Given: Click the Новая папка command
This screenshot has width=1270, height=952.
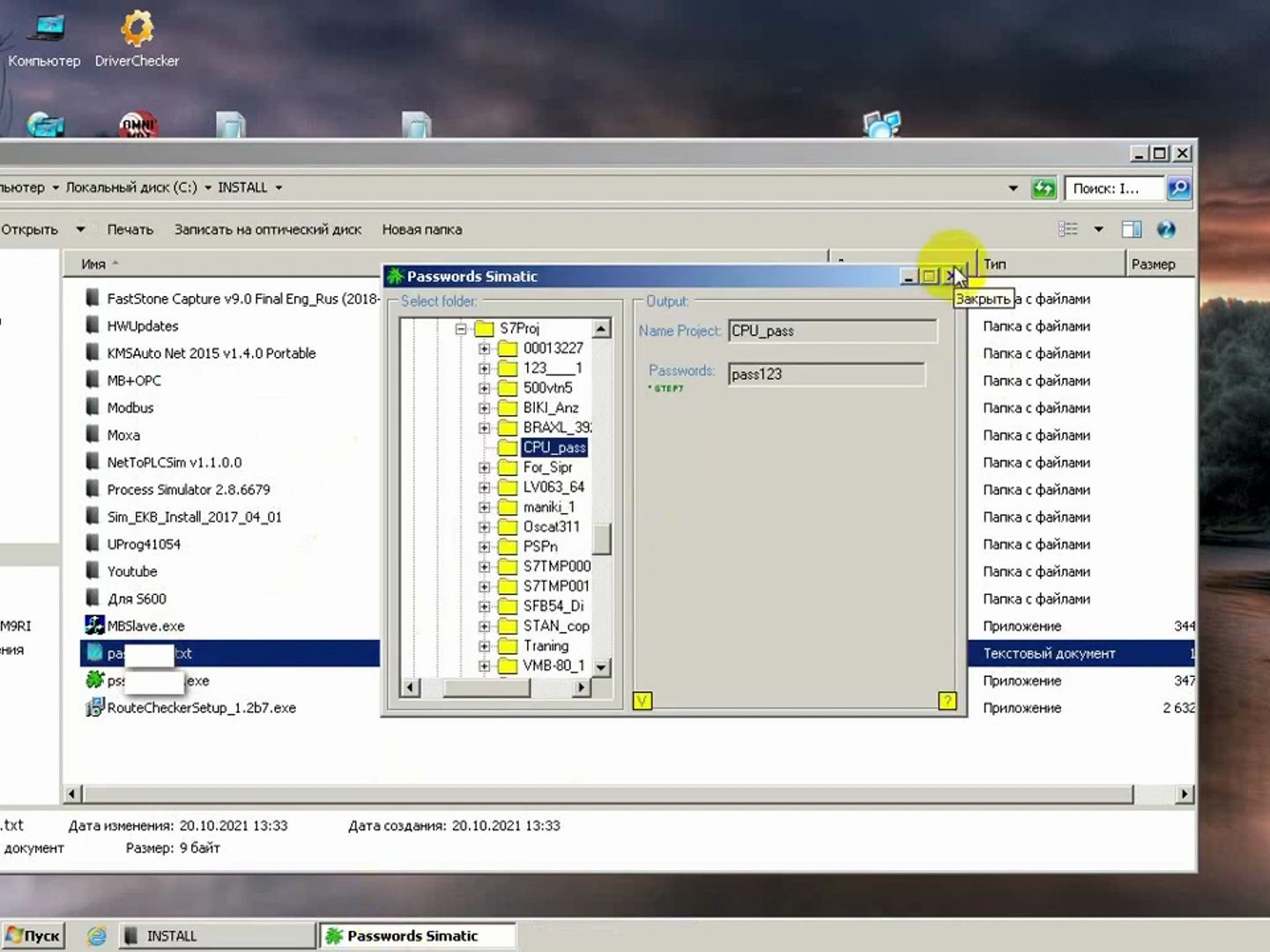Looking at the screenshot, I should [x=422, y=229].
